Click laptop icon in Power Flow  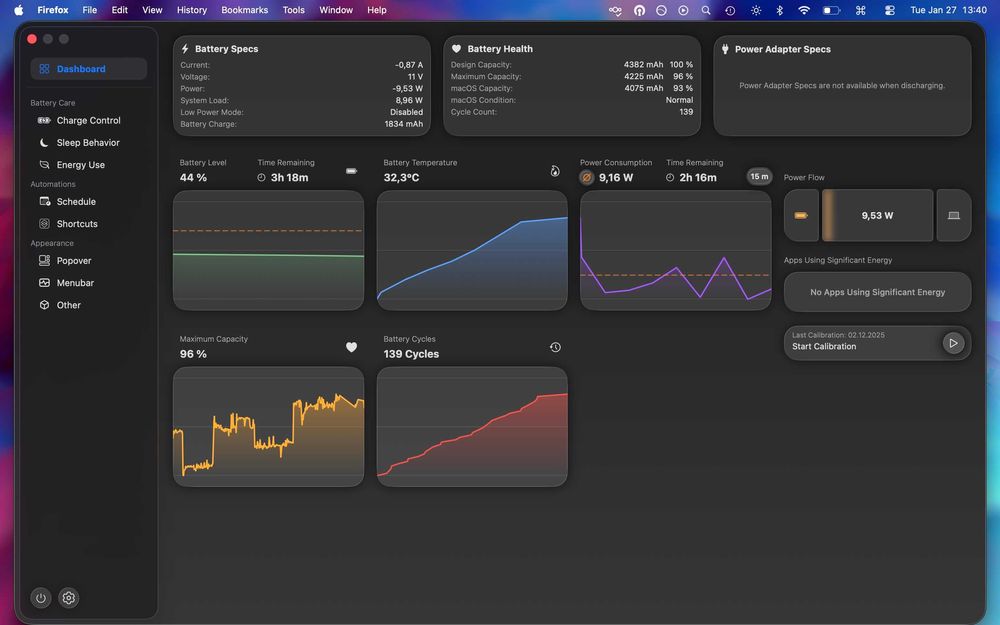pyautogui.click(x=953, y=216)
